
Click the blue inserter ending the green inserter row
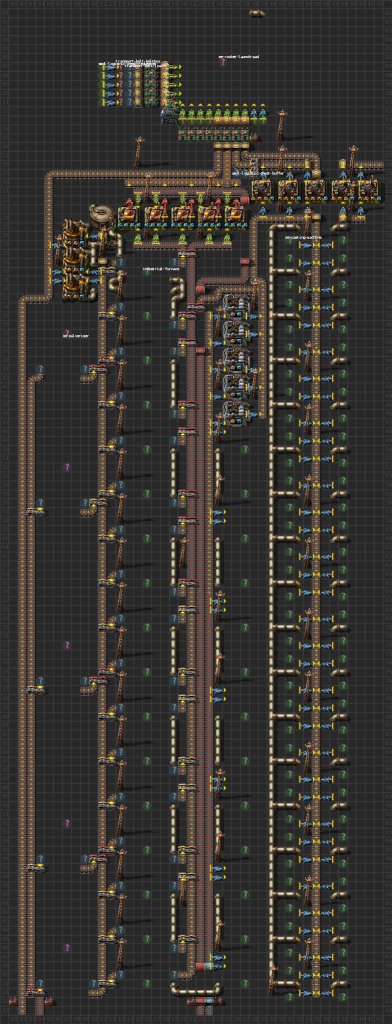click(x=262, y=114)
